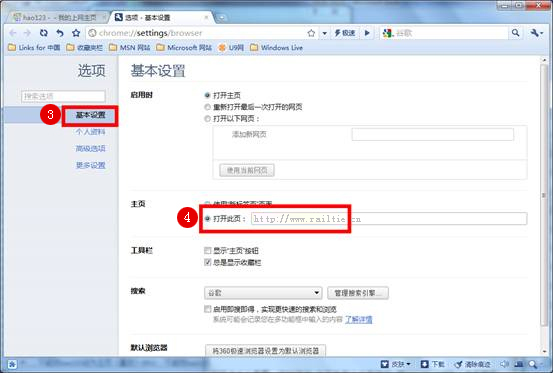
Task: Open 个人资料 settings section
Action: tap(91, 132)
